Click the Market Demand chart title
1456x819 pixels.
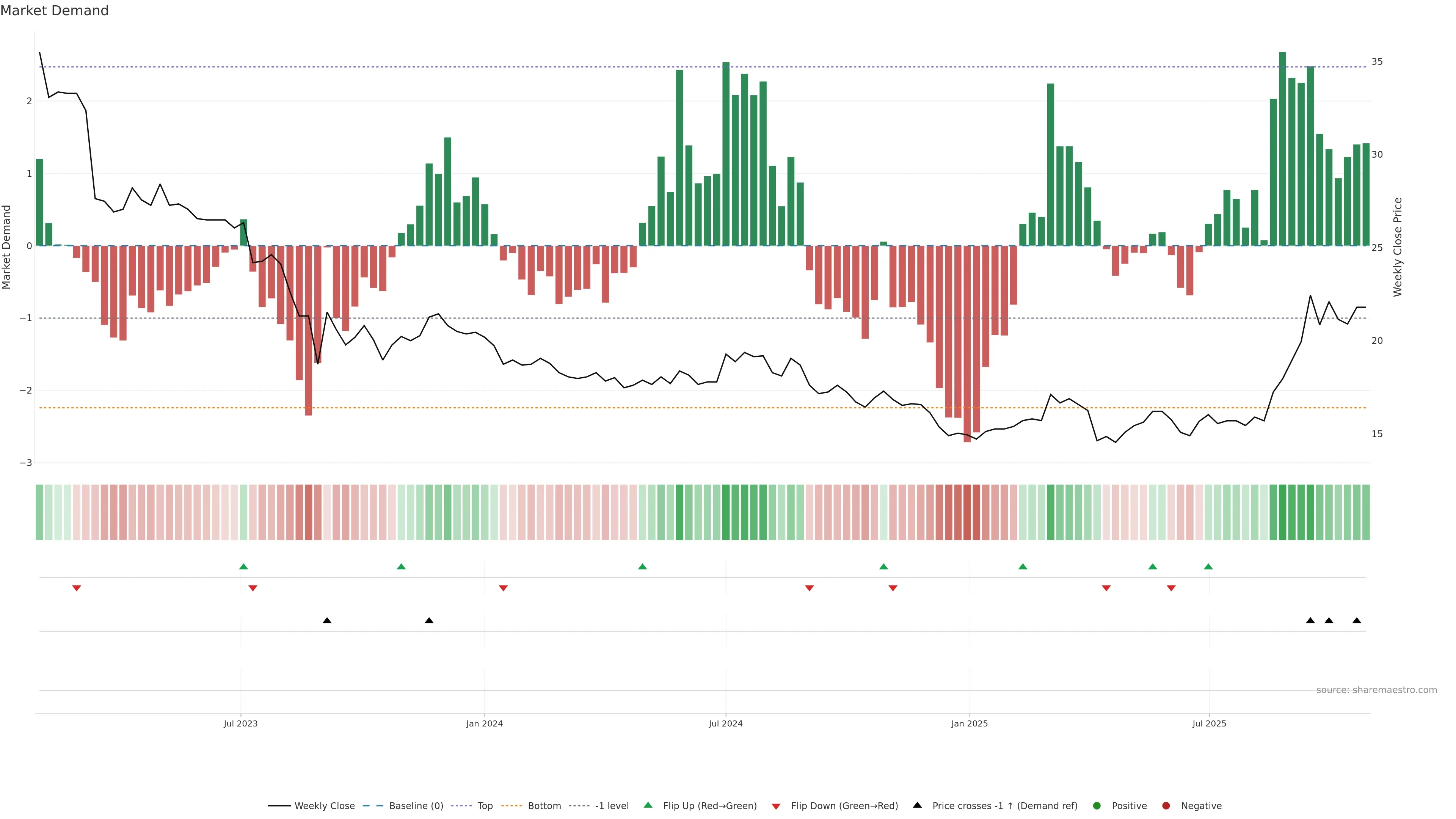(54, 11)
